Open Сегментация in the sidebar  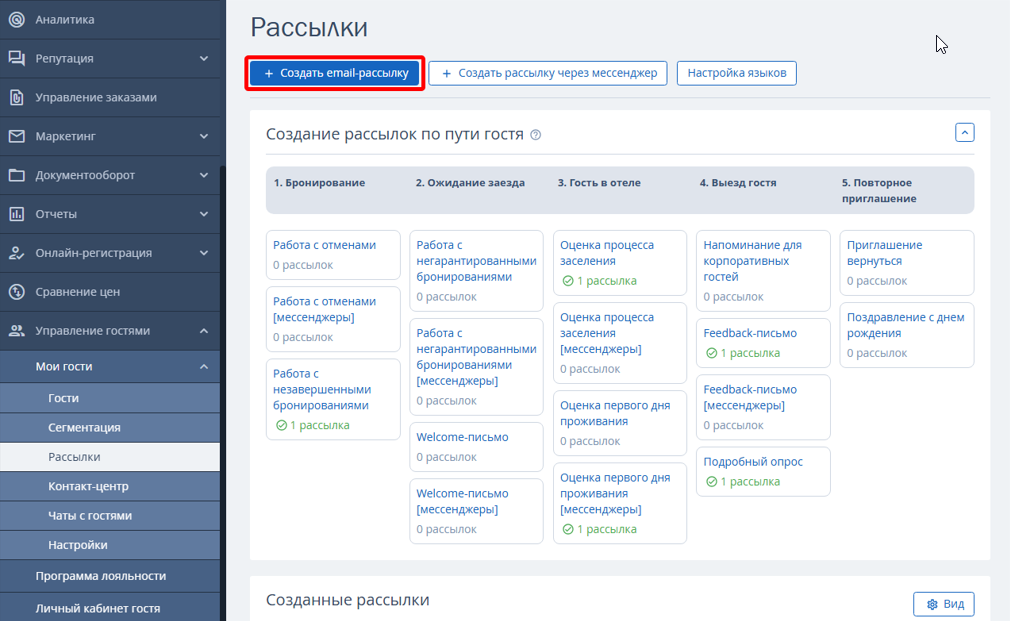(84, 427)
